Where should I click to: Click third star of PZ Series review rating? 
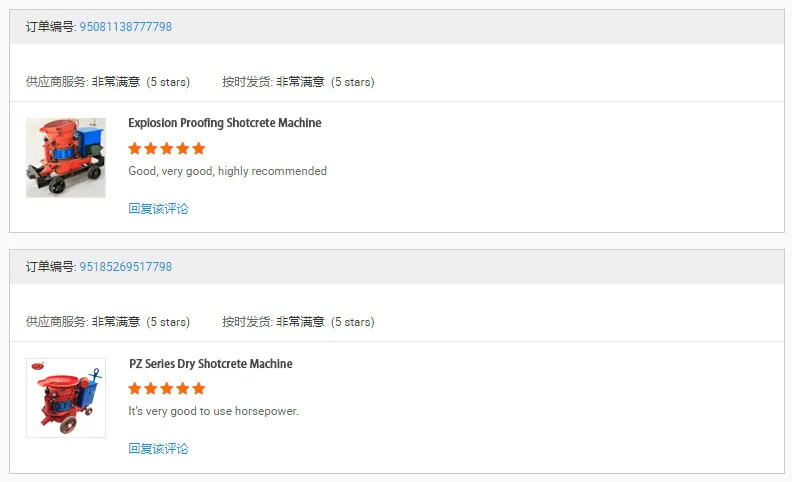167,389
